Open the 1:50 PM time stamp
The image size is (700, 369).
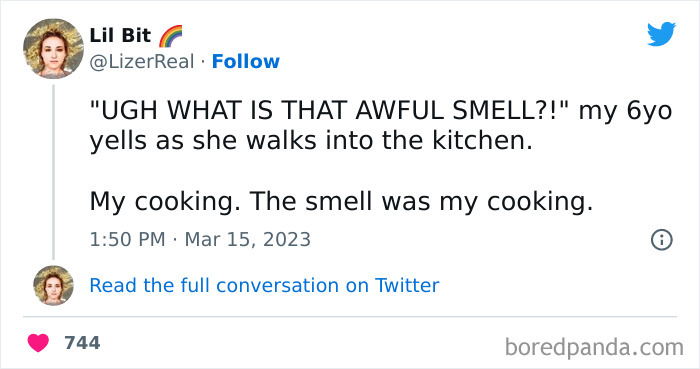pyautogui.click(x=127, y=240)
